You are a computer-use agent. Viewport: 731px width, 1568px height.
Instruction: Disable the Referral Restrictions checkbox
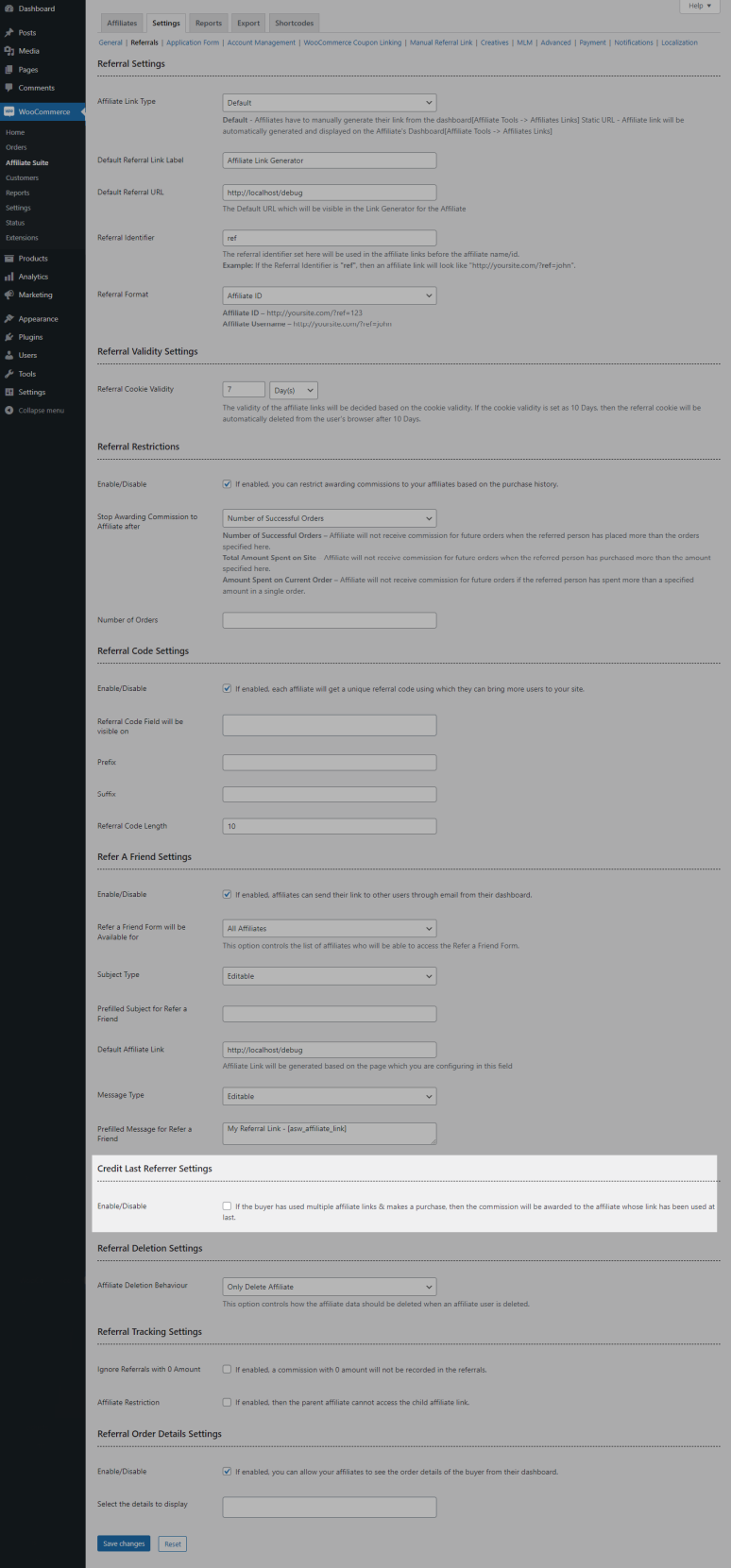[x=227, y=484]
